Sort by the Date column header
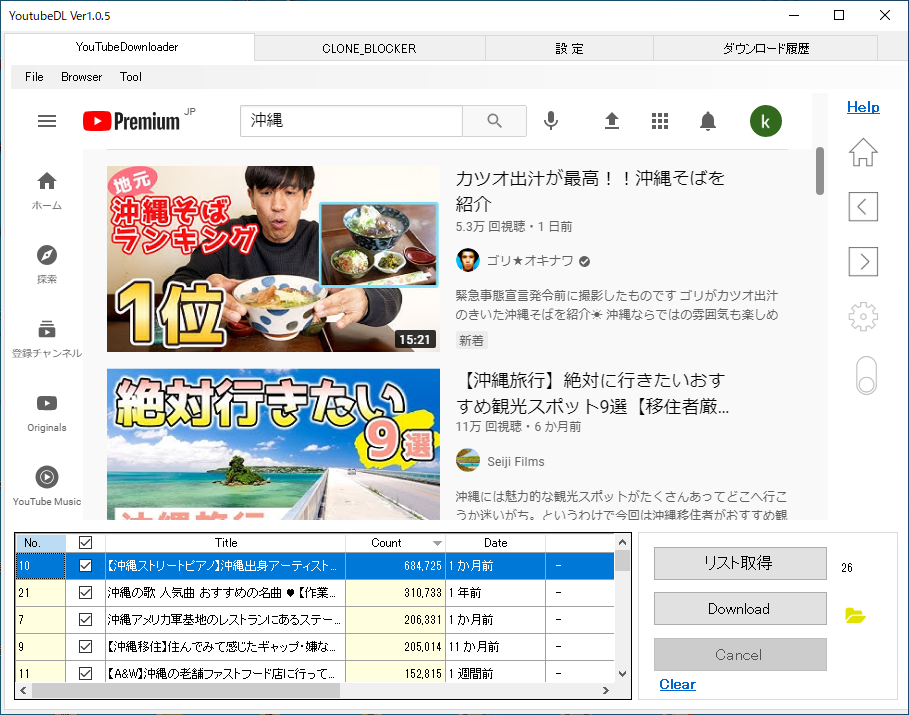The image size is (909, 715). click(496, 543)
